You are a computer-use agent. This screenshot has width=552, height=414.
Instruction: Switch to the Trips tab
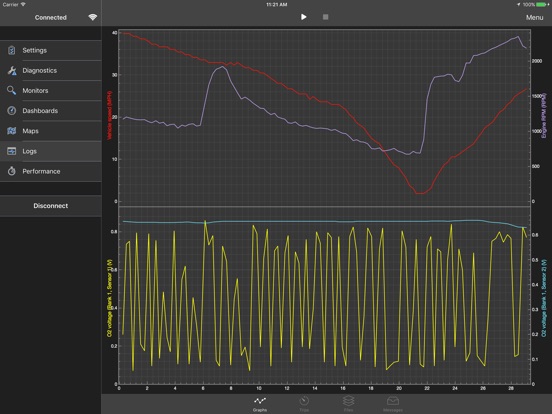[304, 404]
